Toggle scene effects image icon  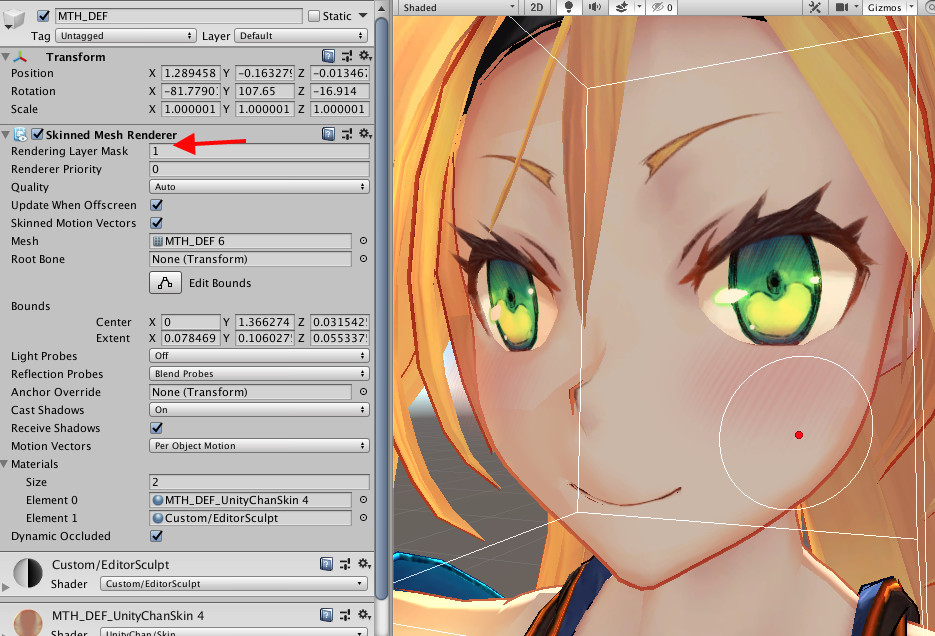(622, 7)
